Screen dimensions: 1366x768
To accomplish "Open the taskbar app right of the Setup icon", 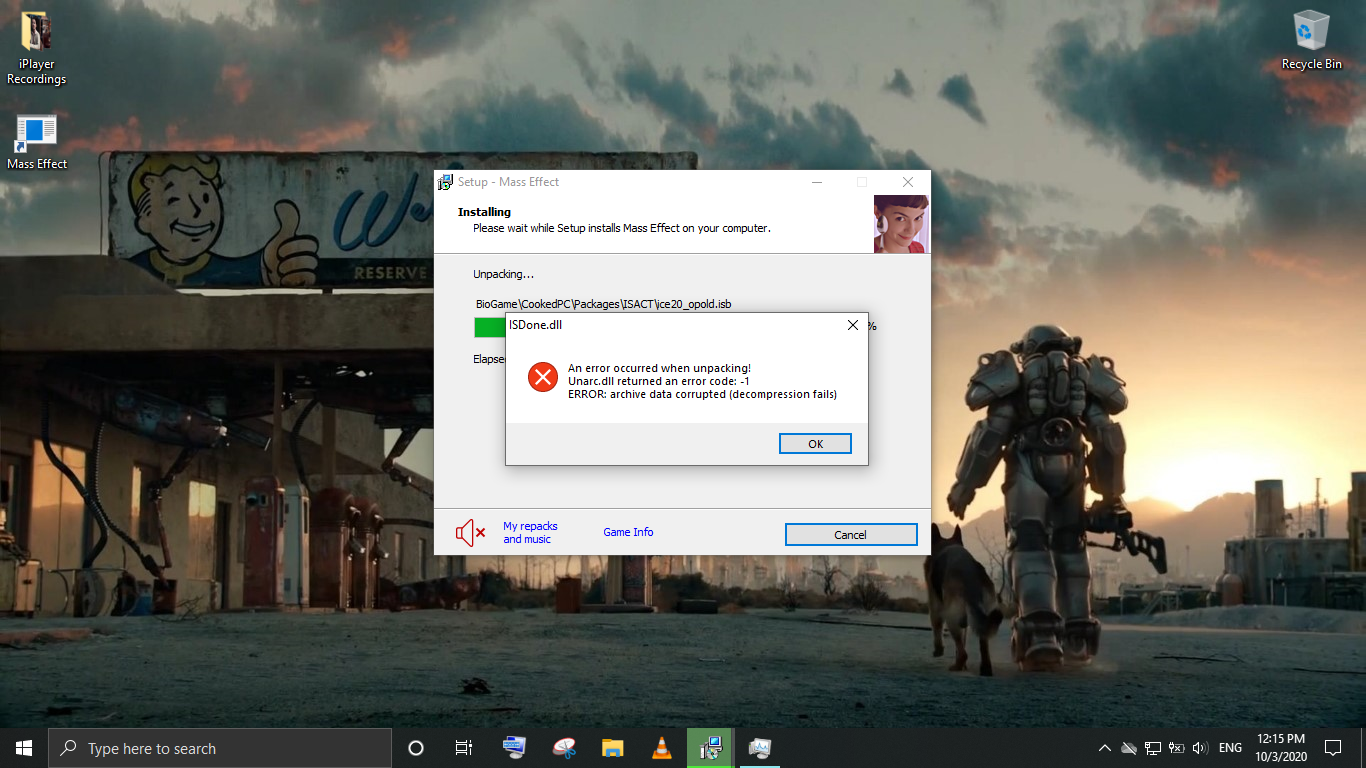I will pyautogui.click(x=760, y=748).
